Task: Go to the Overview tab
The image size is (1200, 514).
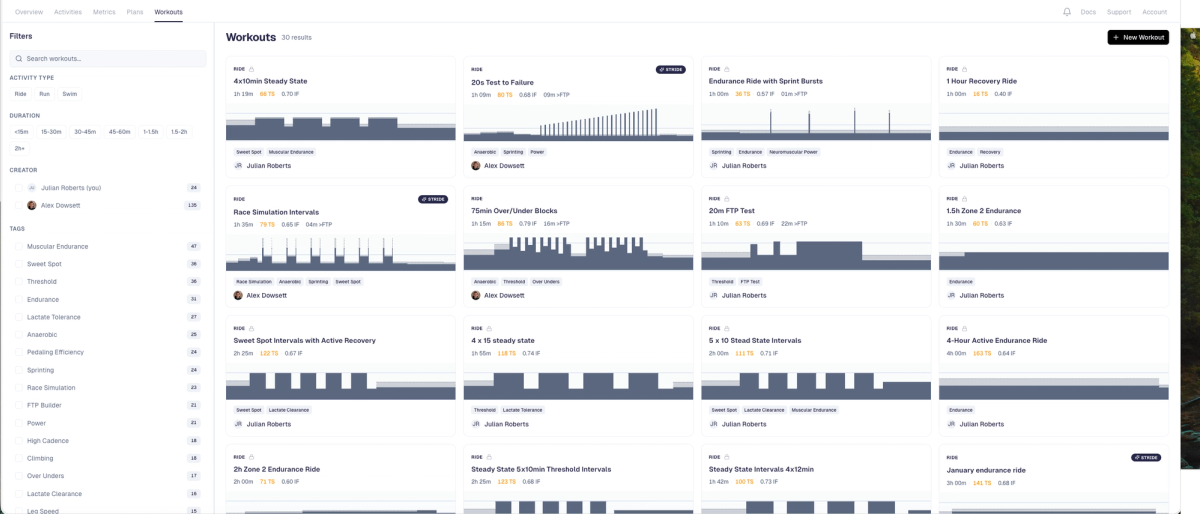Action: click(29, 12)
